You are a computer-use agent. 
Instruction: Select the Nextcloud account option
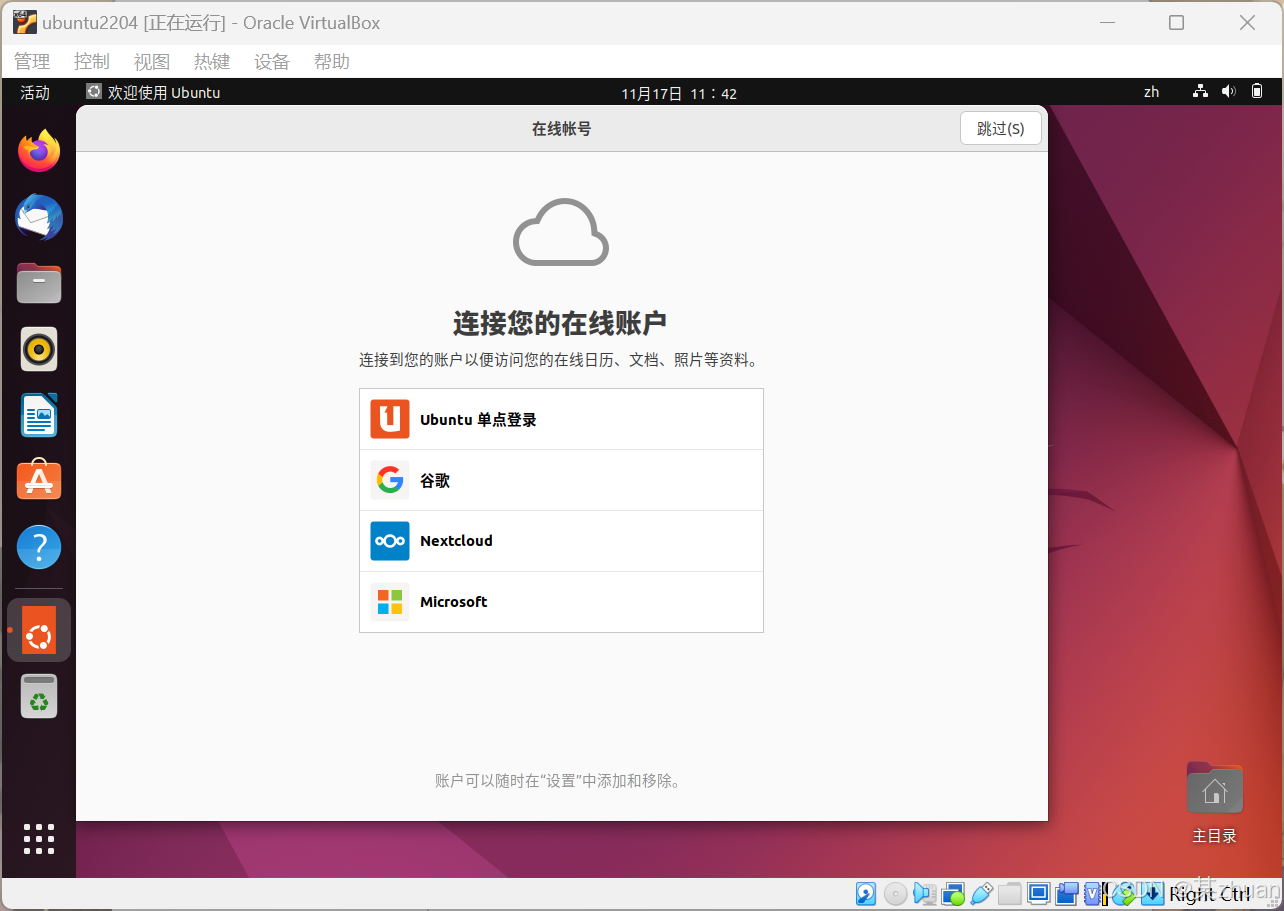click(561, 541)
